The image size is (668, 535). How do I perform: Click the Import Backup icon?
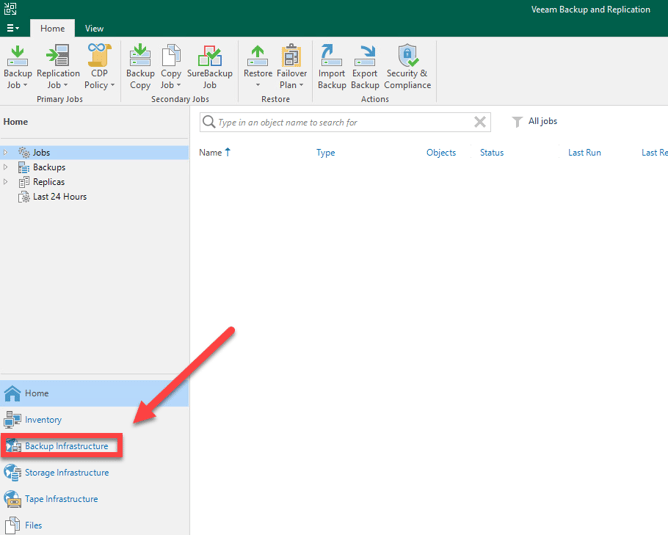click(331, 55)
